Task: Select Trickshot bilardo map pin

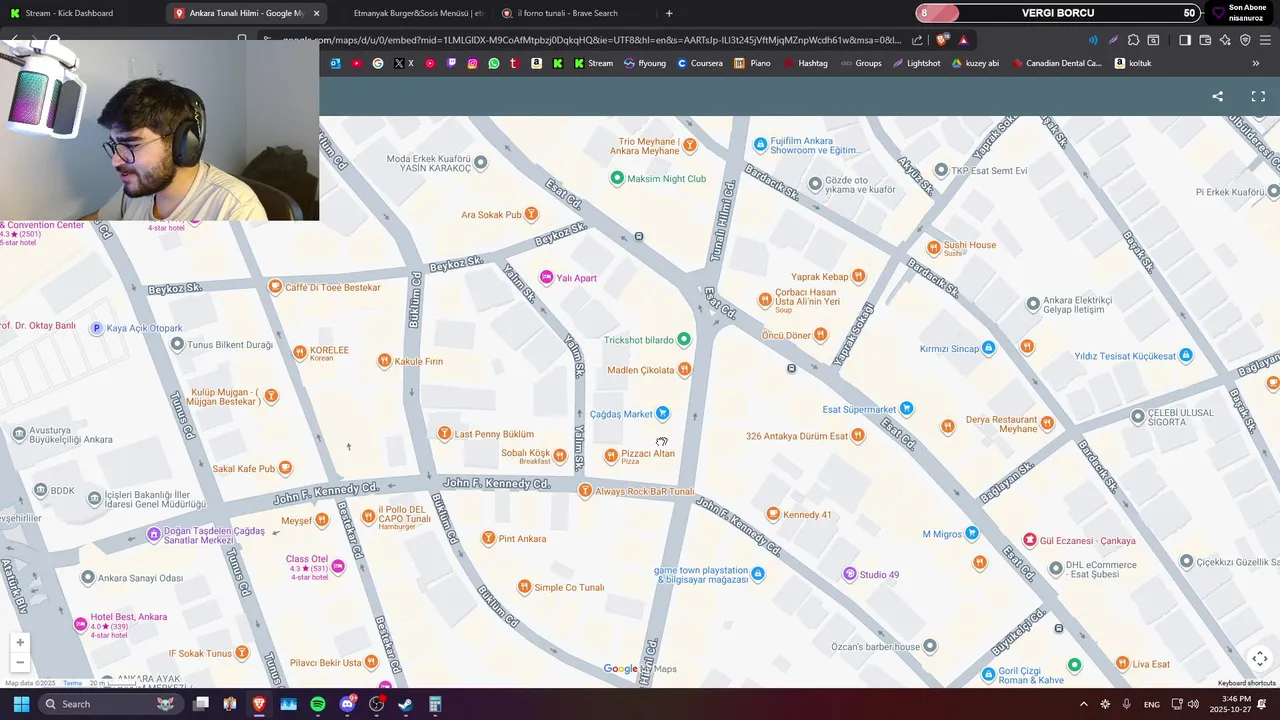Action: pyautogui.click(x=684, y=340)
